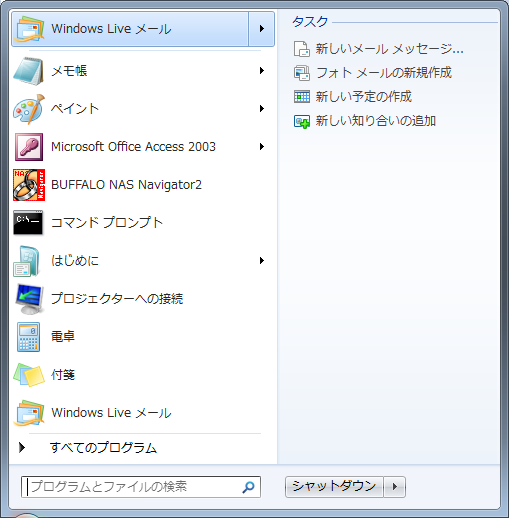The width and height of the screenshot is (509, 520).
Task: Launch BUFFALO NAS Navigator2 icon
Action: click(29, 185)
